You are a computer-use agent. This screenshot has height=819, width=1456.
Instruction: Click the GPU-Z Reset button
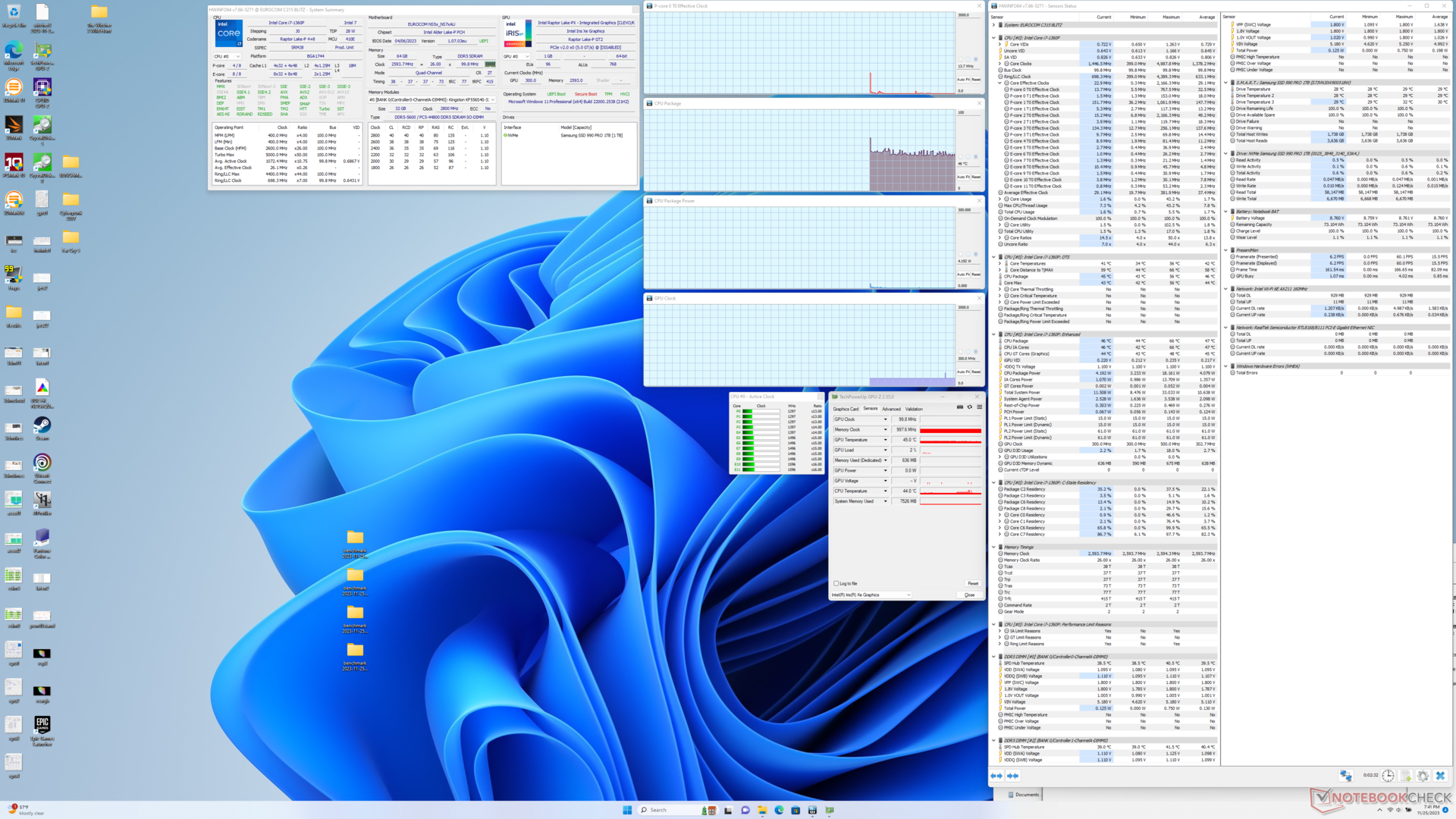pos(972,583)
